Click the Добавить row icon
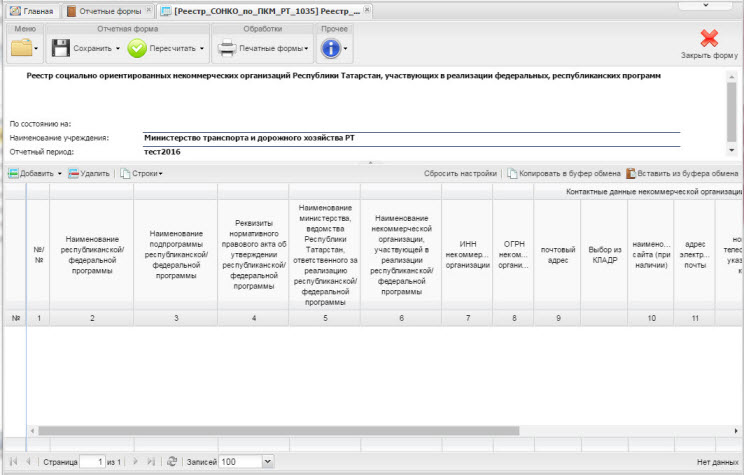744x475 pixels. pos(13,174)
